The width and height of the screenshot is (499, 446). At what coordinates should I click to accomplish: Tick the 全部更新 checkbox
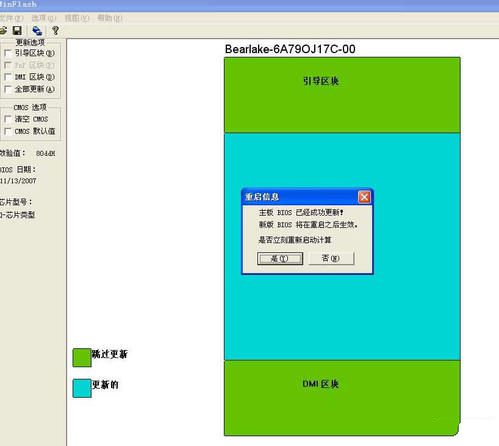(x=8, y=89)
